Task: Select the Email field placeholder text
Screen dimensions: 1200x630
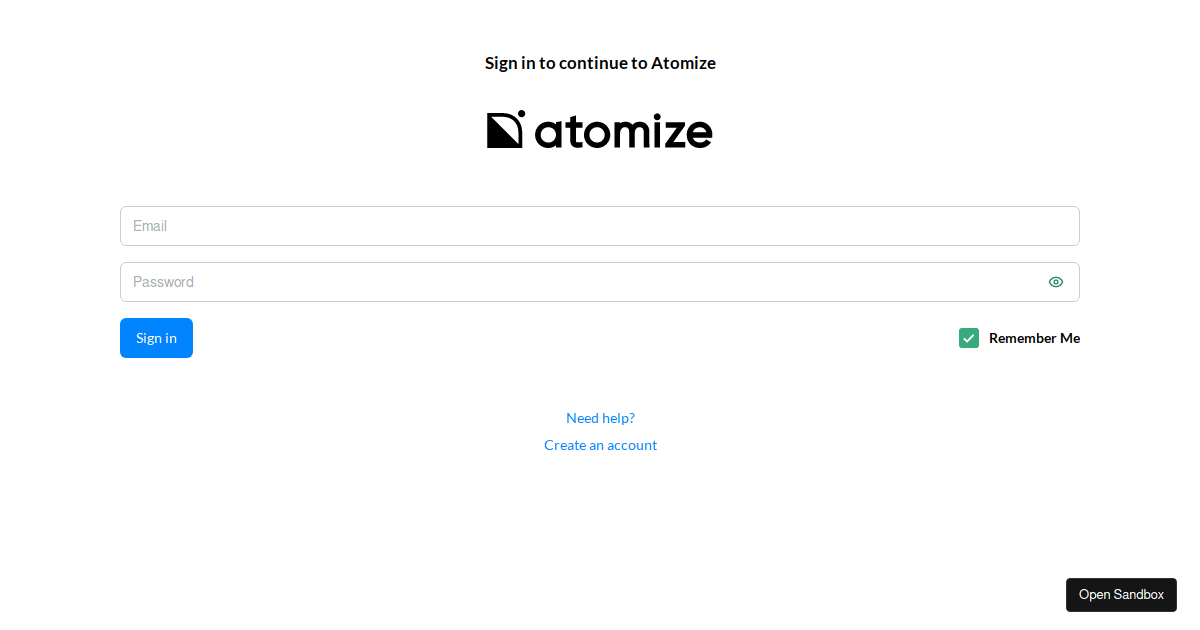Action: click(150, 226)
